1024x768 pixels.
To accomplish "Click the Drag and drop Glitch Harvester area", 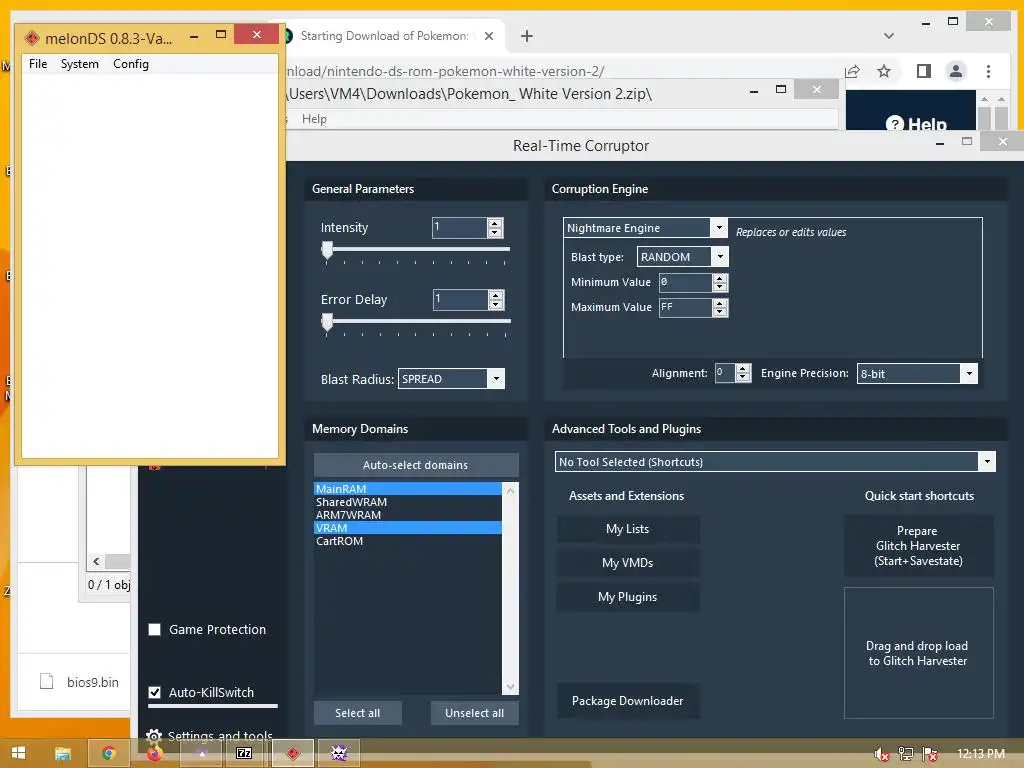I will coord(918,653).
